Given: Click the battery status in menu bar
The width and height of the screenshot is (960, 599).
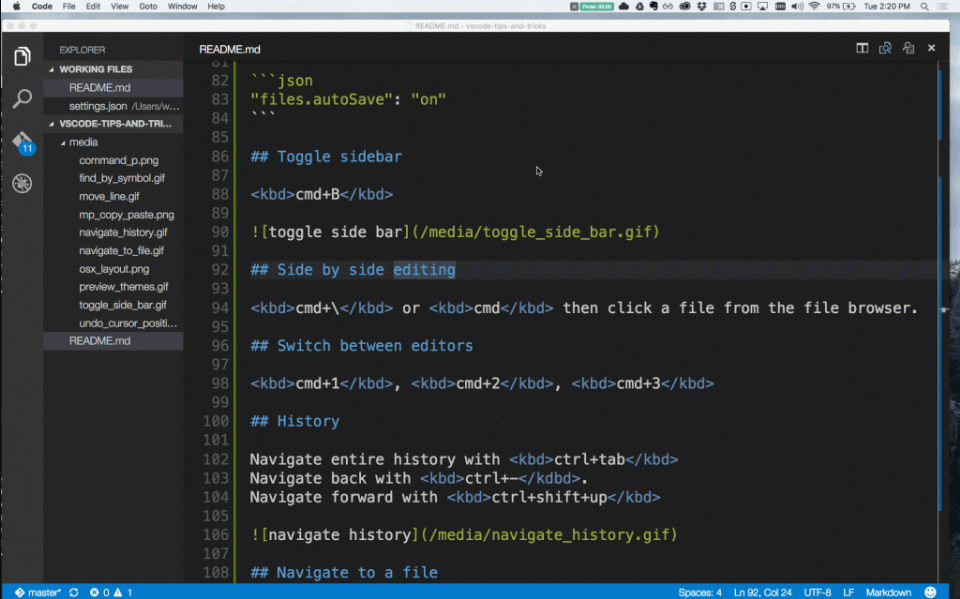Looking at the screenshot, I should [841, 6].
